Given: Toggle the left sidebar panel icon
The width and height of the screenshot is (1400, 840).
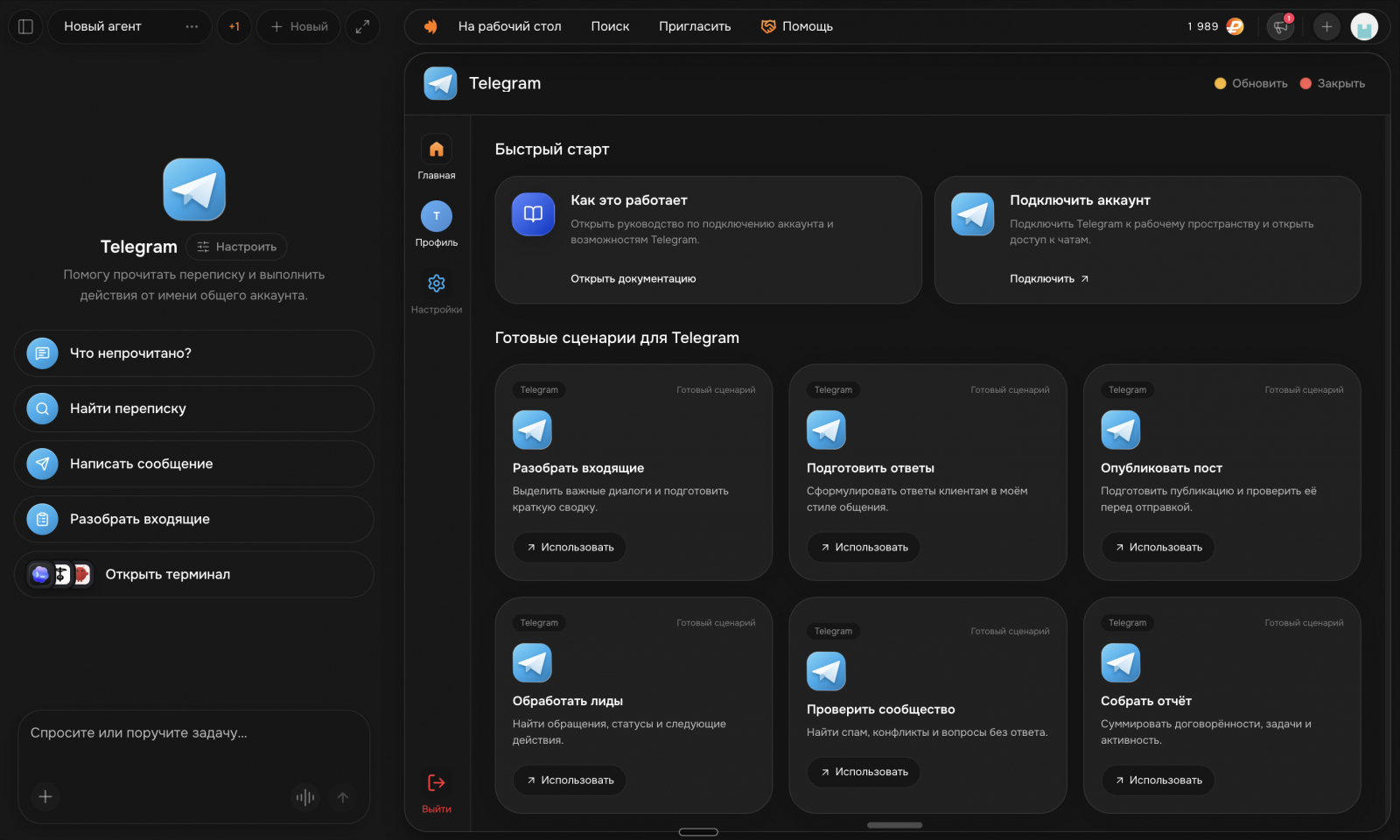Looking at the screenshot, I should point(26,26).
